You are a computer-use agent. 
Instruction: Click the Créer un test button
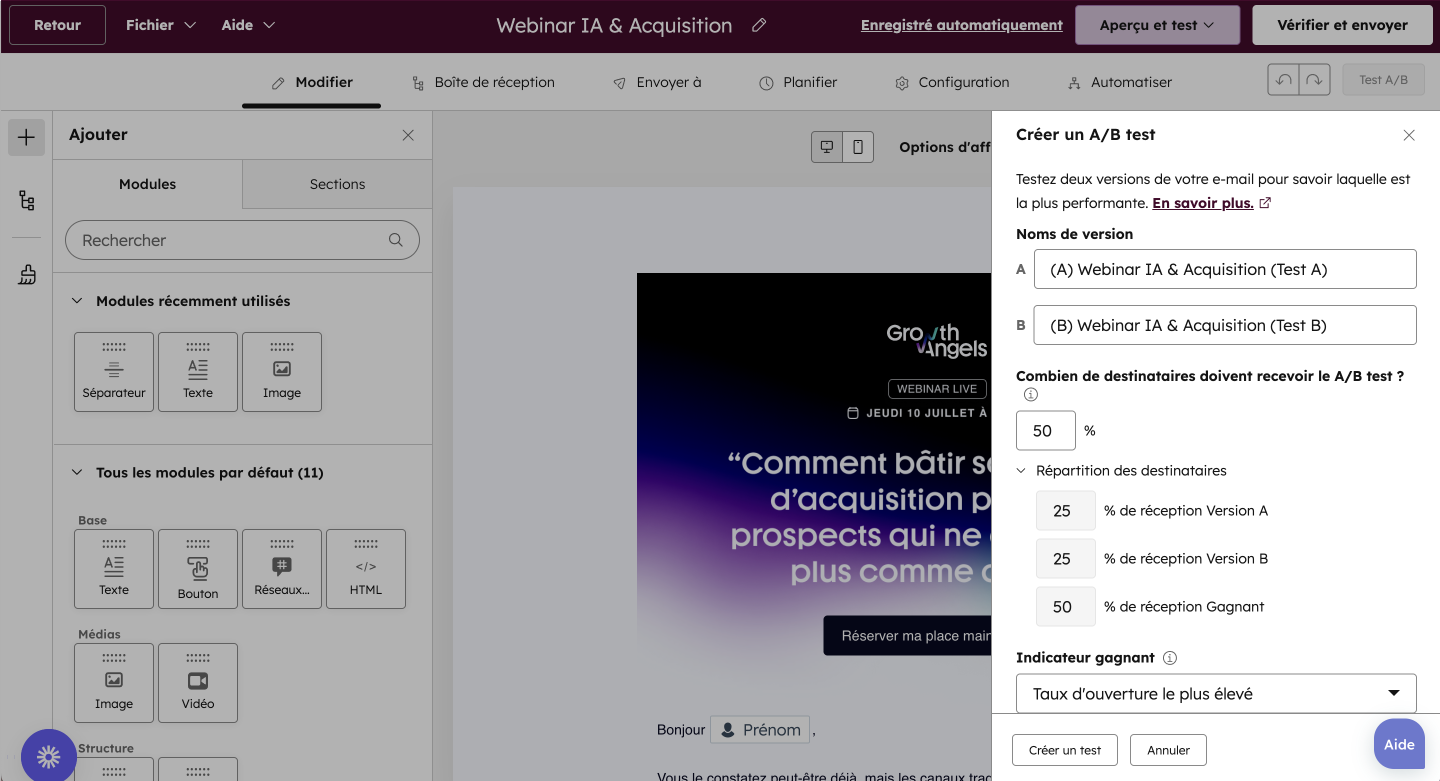(x=1064, y=749)
